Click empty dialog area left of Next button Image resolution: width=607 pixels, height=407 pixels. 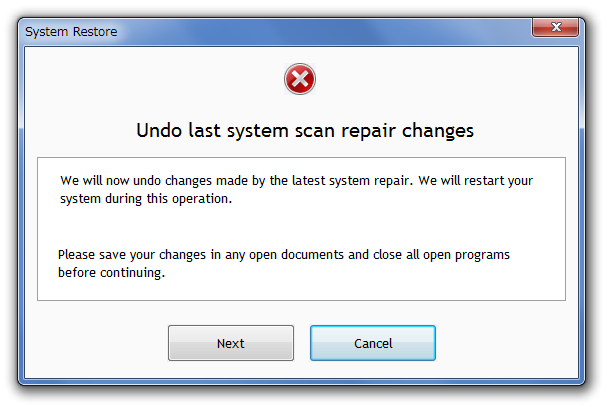(97, 343)
